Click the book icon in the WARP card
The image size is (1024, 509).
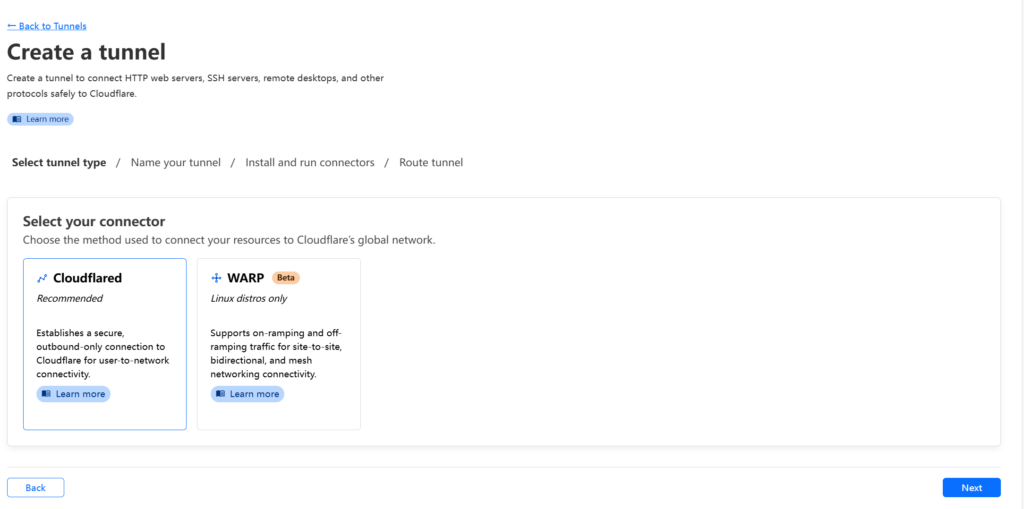(x=220, y=394)
